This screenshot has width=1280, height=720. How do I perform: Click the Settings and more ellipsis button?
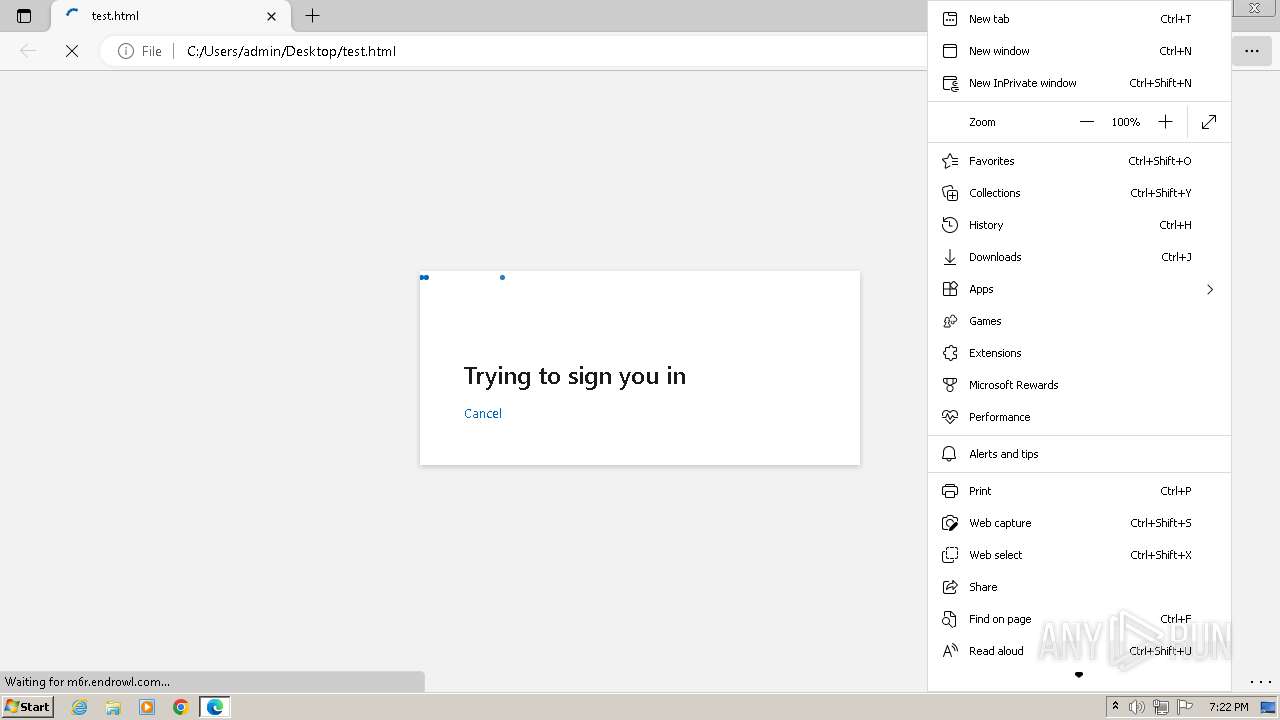click(x=1252, y=51)
